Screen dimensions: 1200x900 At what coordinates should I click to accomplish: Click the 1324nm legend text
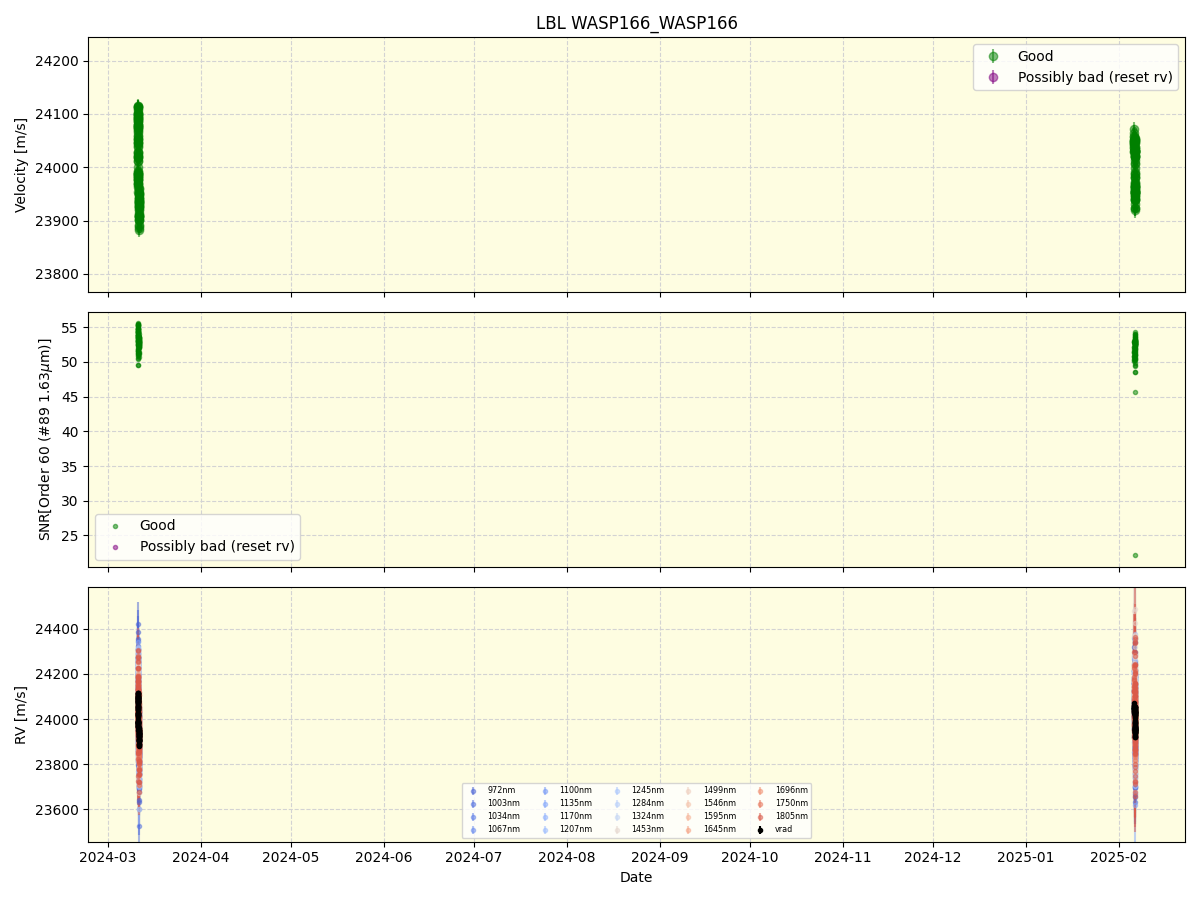coord(648,817)
